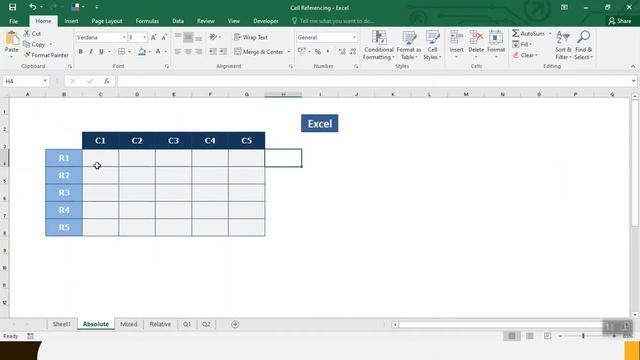Open the font size dropdown
Screen dimensions: 640x360
[x=144, y=37]
